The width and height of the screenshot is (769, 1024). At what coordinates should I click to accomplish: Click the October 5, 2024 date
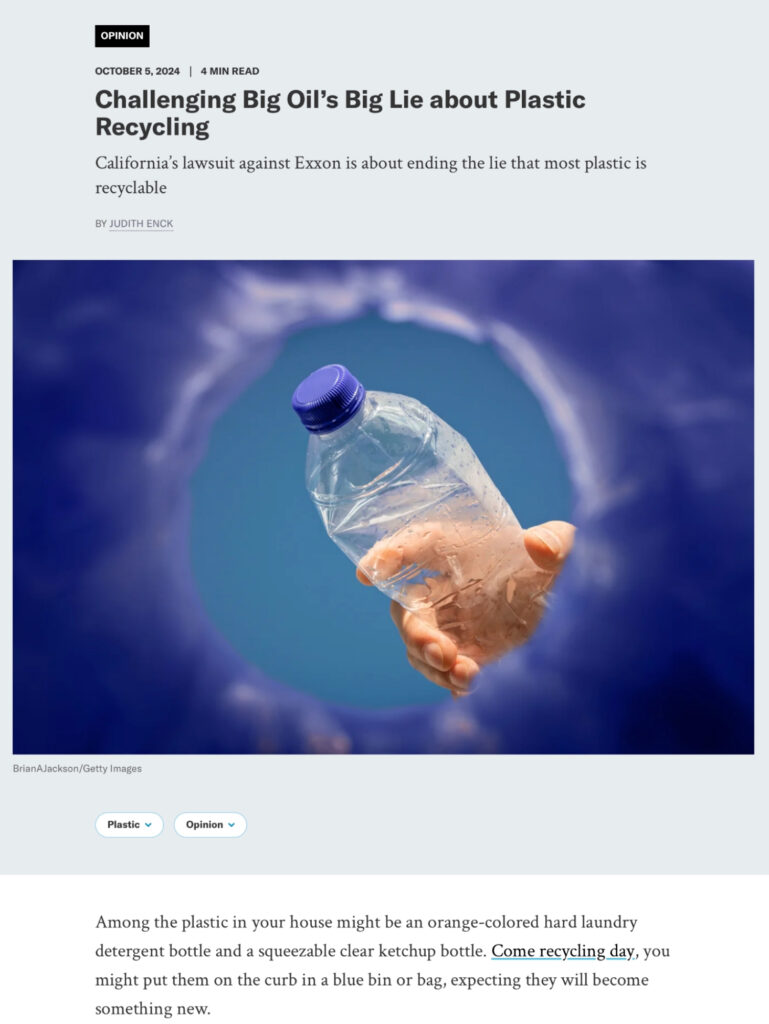click(x=137, y=71)
